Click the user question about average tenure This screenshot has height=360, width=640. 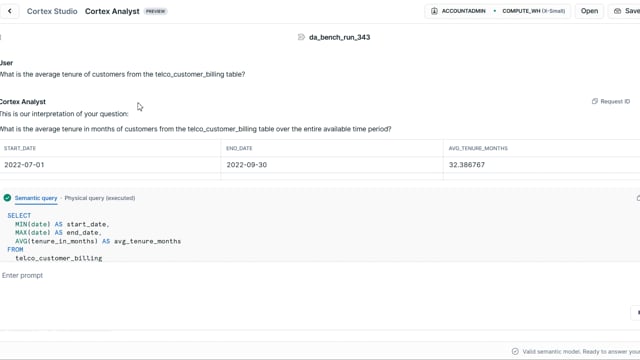(x=122, y=74)
